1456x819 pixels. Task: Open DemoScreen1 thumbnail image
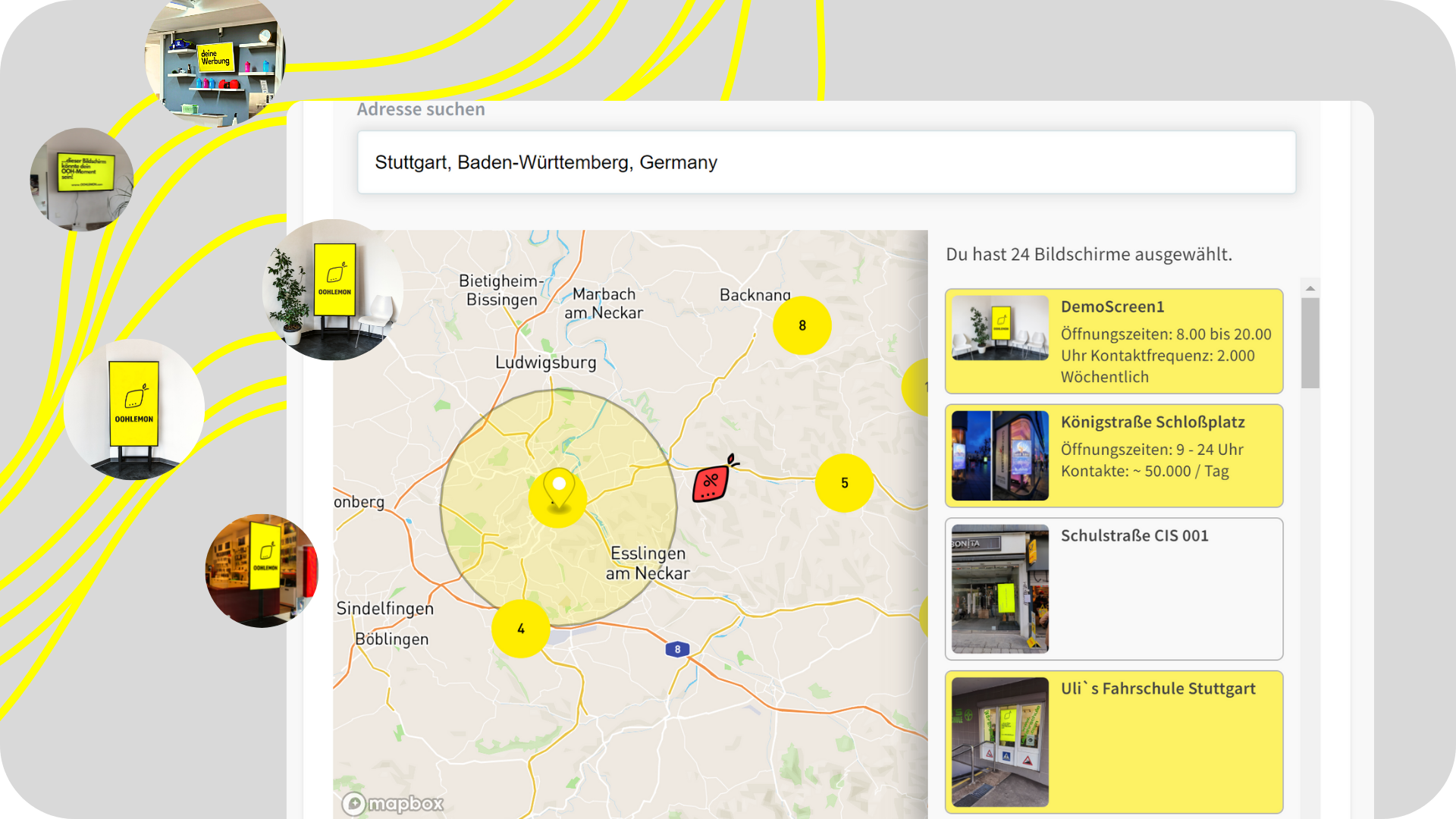click(999, 328)
